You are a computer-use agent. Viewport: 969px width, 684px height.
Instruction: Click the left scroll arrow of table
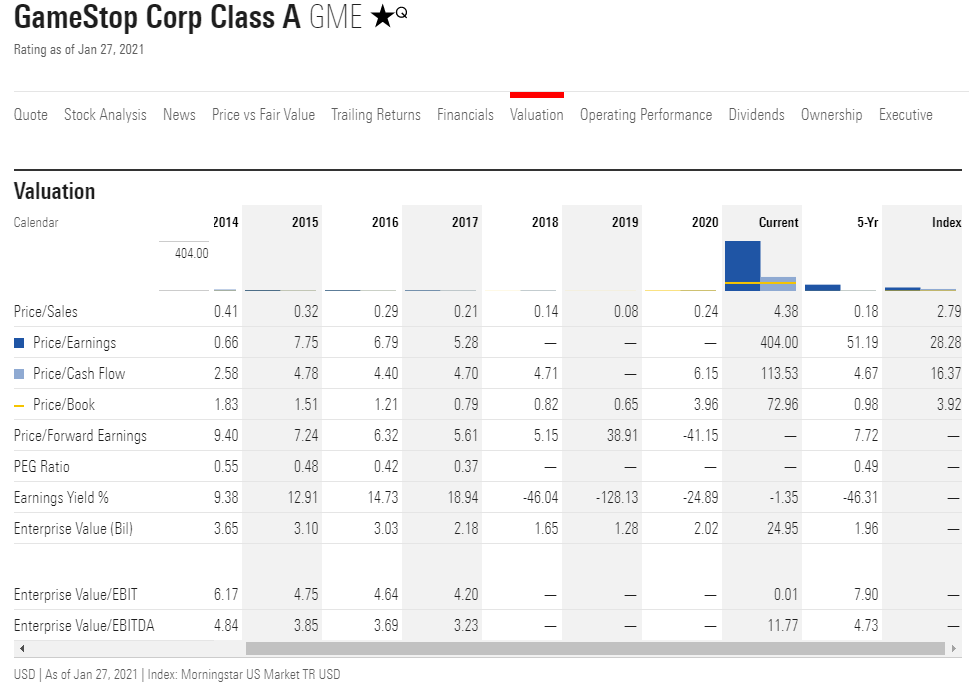click(21, 649)
